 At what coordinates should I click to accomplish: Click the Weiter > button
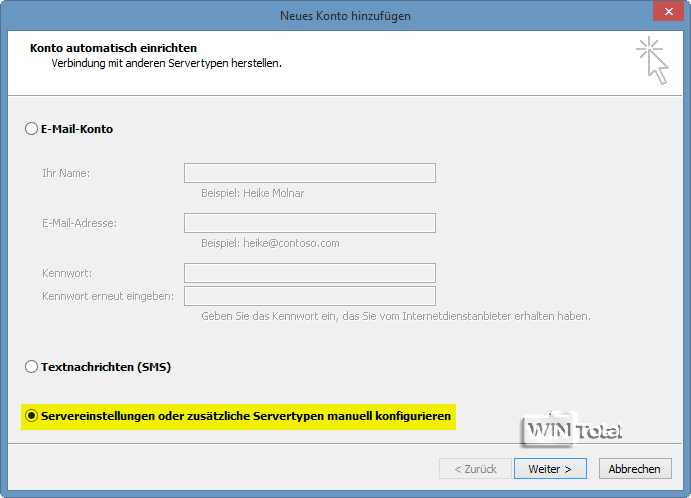(550, 468)
